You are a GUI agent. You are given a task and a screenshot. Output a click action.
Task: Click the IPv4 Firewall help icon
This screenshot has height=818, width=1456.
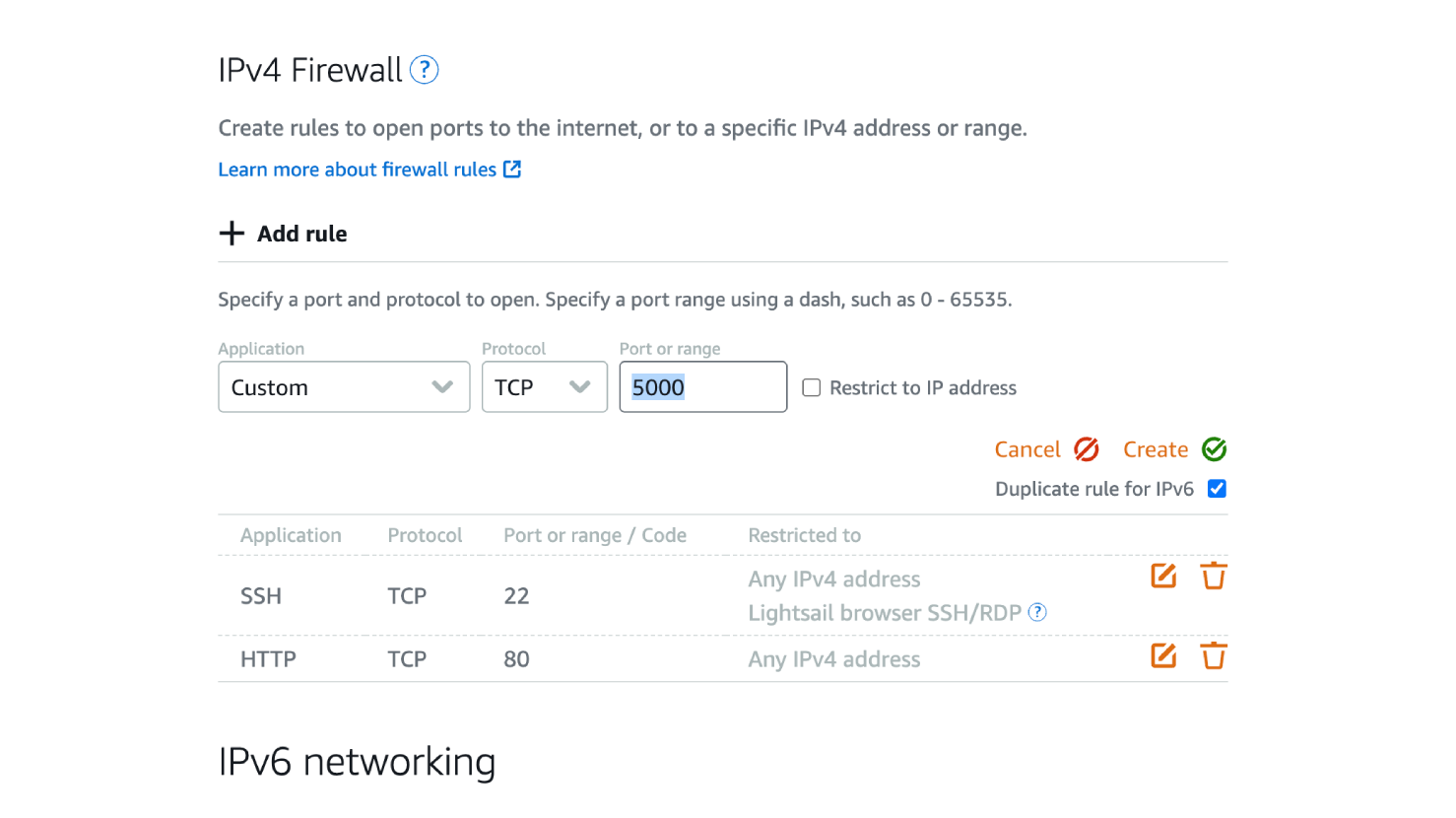pyautogui.click(x=424, y=70)
